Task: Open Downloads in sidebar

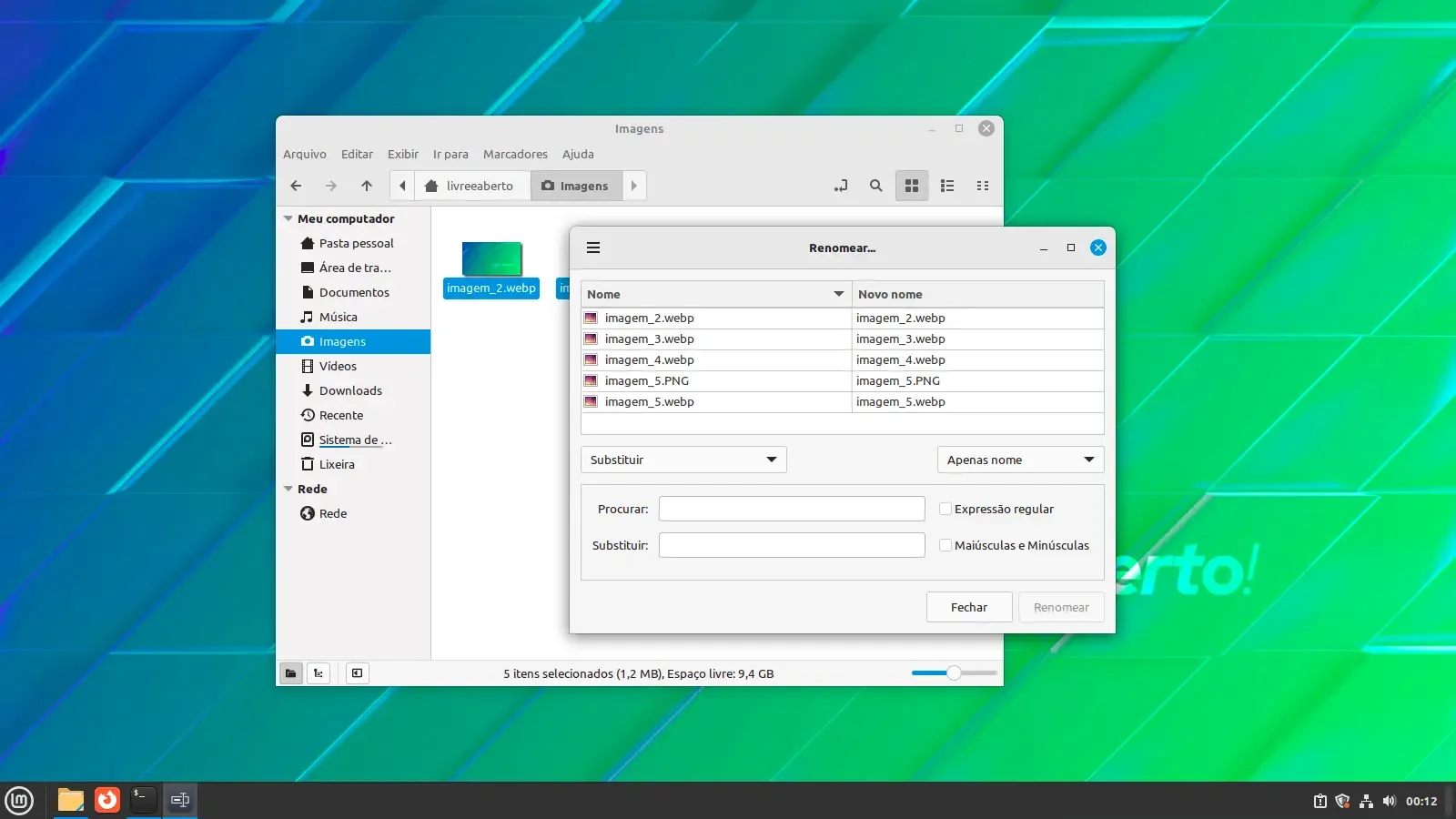Action: 353,390
